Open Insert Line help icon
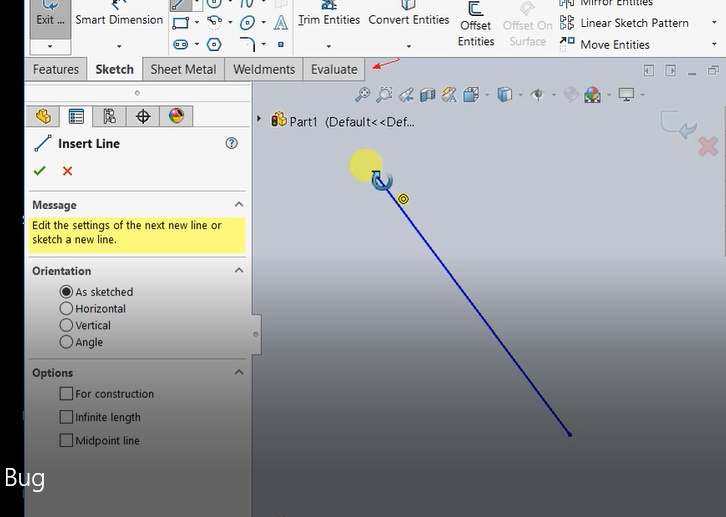 coord(232,143)
